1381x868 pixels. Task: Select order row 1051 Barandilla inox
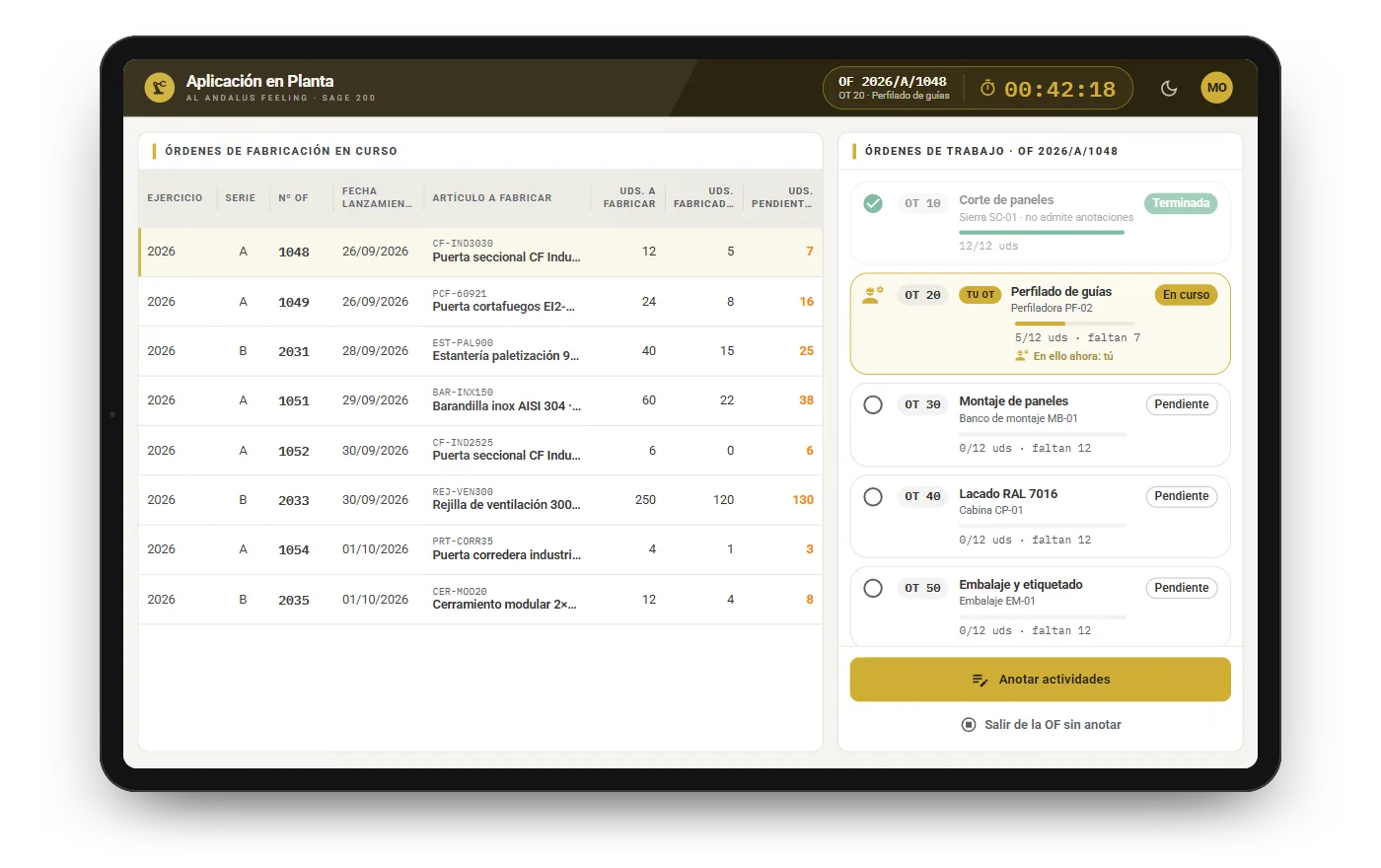tap(480, 400)
